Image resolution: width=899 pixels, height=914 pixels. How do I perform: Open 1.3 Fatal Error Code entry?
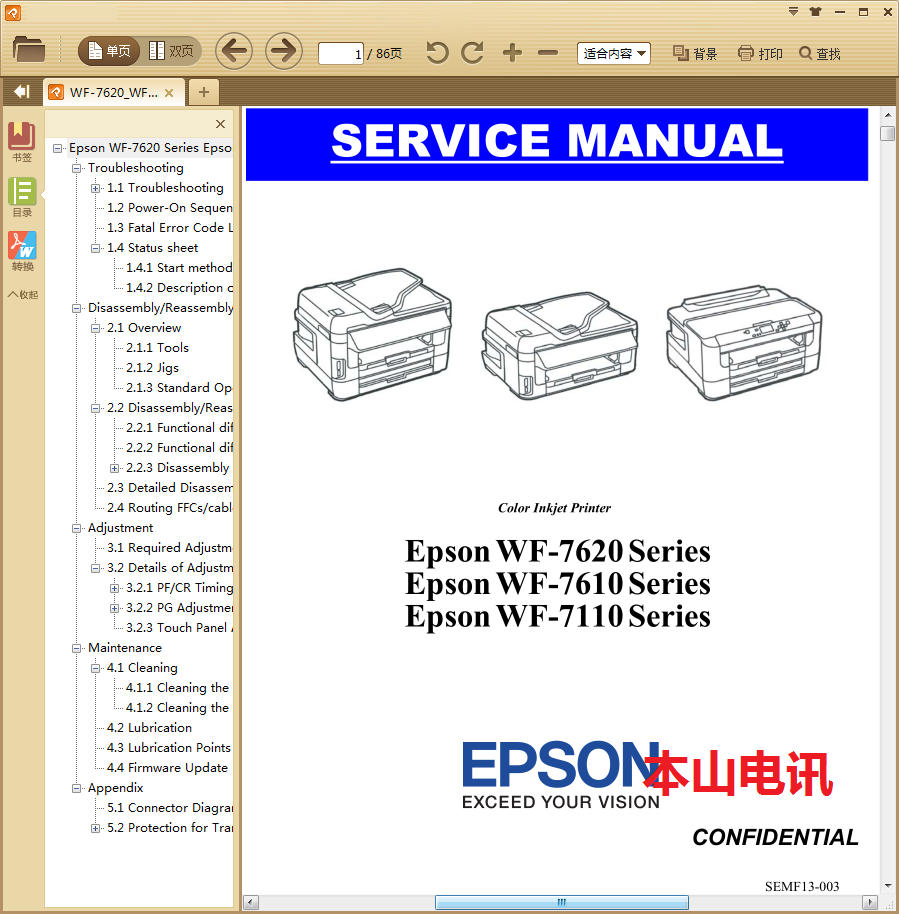(x=170, y=227)
